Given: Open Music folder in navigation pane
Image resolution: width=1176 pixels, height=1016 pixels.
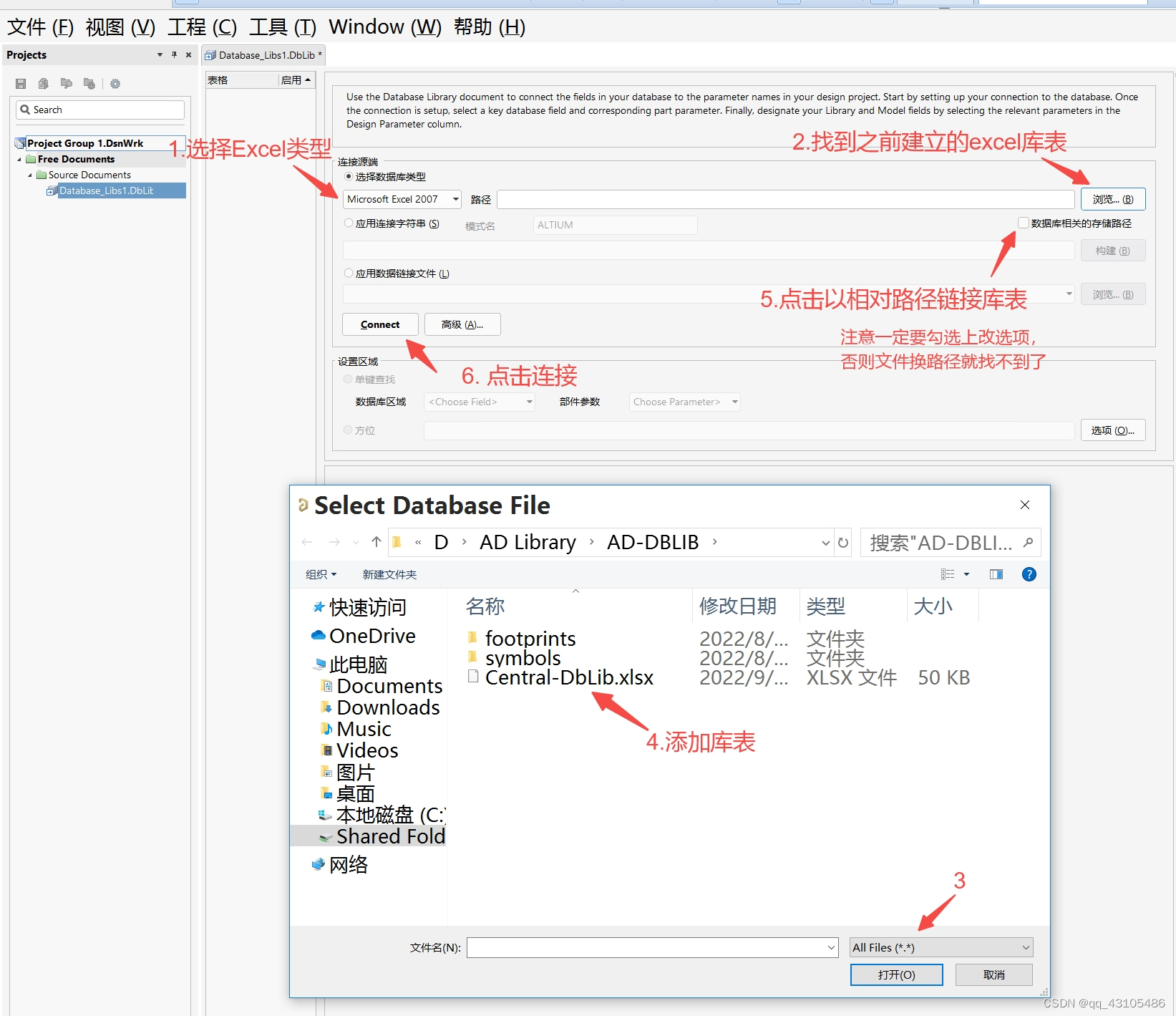Looking at the screenshot, I should tap(364, 729).
